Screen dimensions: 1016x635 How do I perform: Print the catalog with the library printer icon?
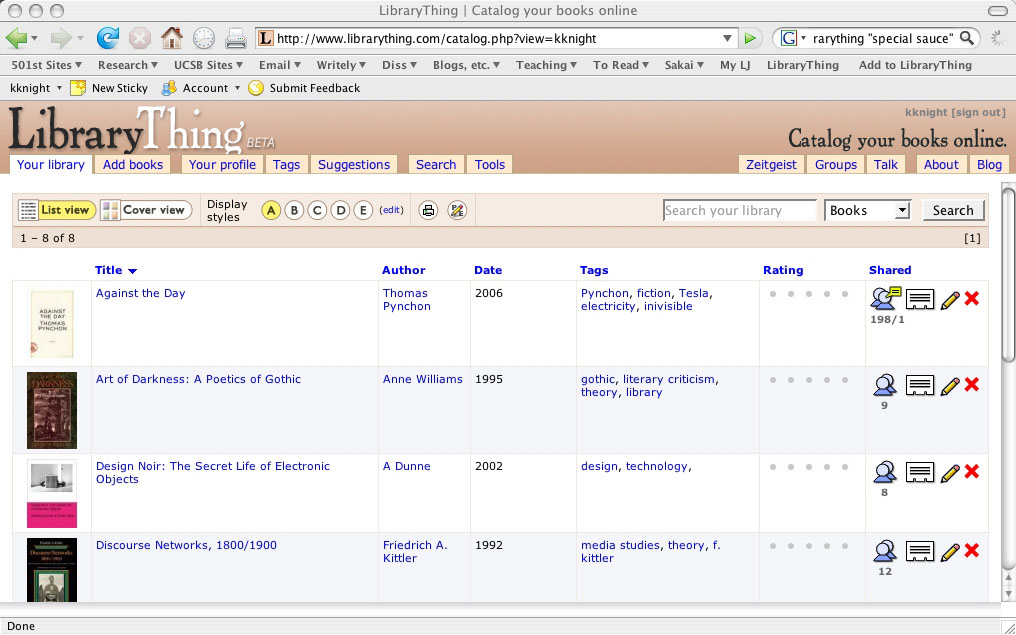pyautogui.click(x=428, y=211)
